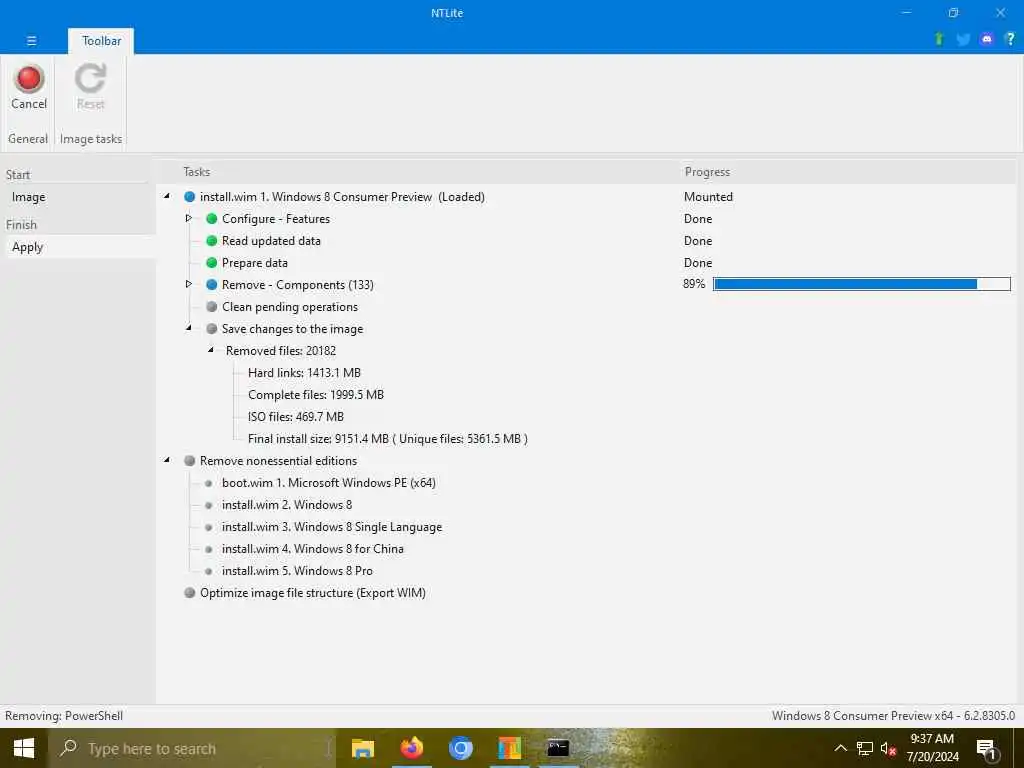Click the Windows Start button
This screenshot has width=1024, height=768.
click(x=24, y=748)
